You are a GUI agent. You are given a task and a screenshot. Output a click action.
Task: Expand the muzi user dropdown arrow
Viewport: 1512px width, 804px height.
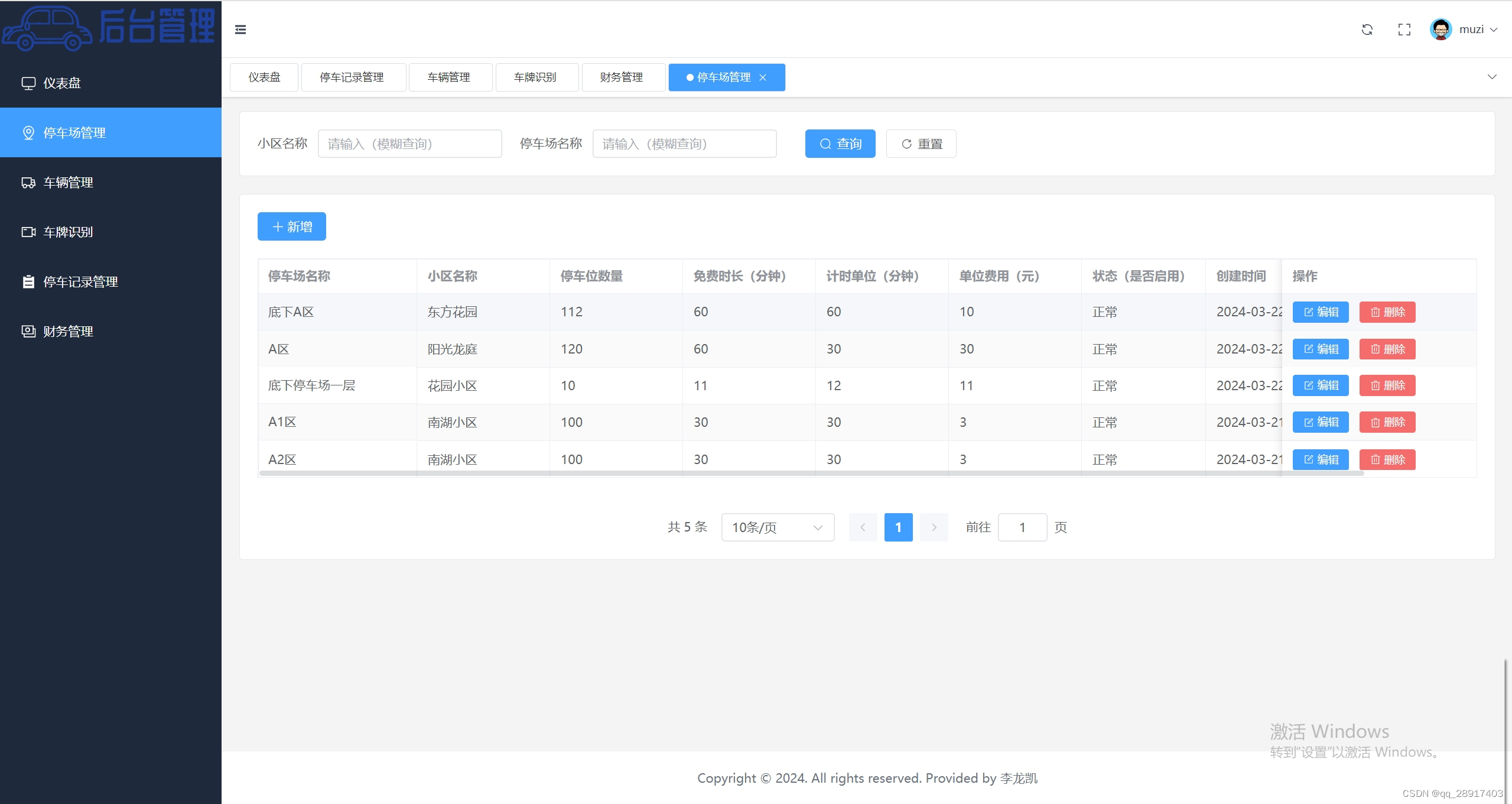pos(1494,30)
